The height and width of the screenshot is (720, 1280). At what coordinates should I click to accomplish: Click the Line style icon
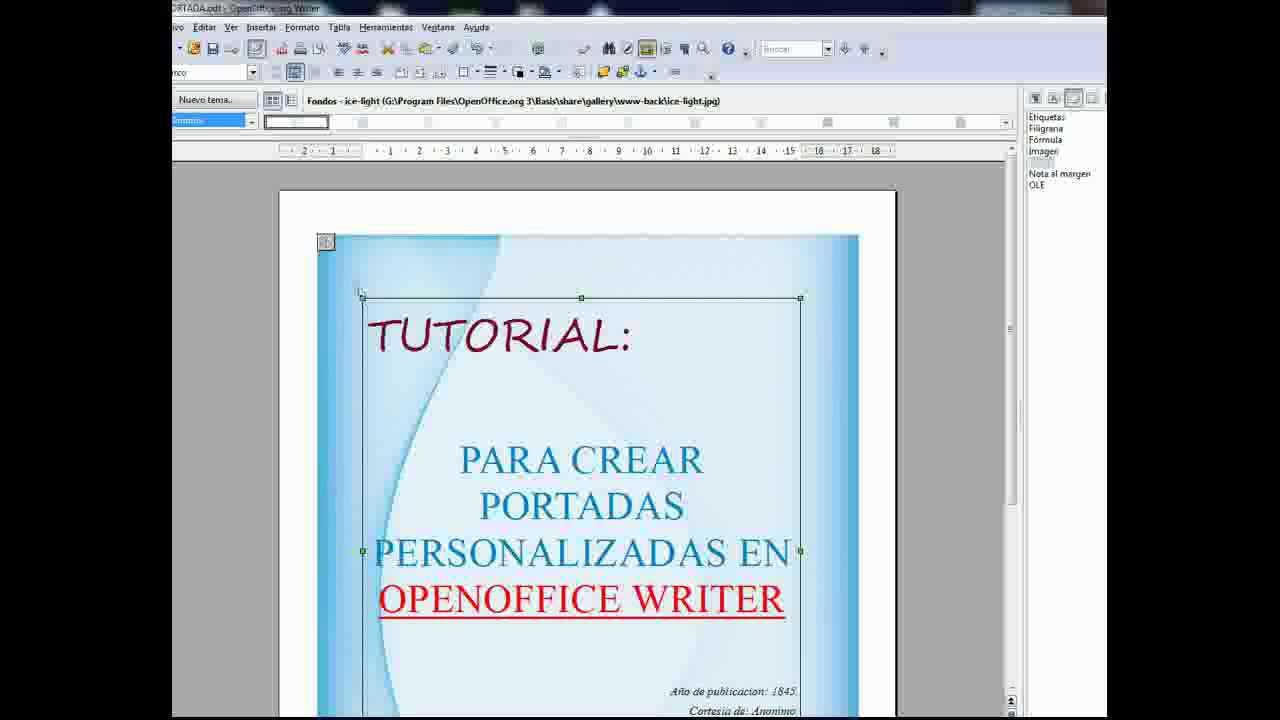[x=490, y=72]
